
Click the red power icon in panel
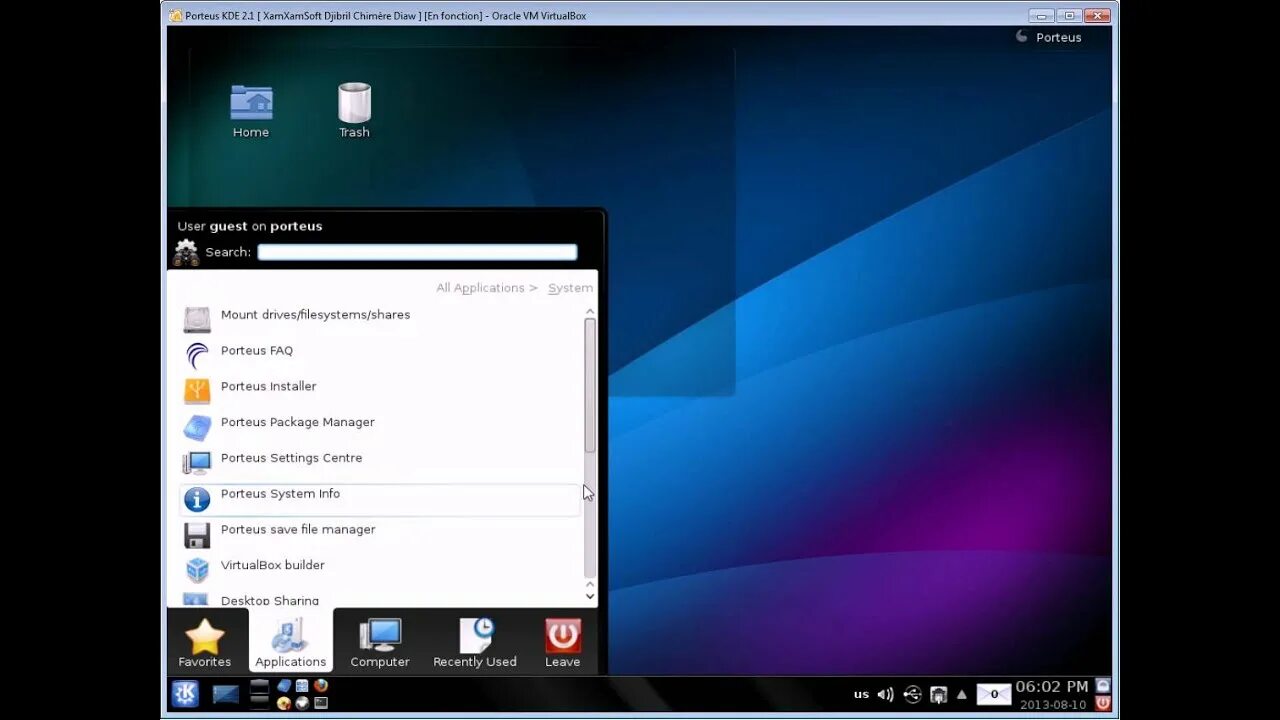[1103, 703]
